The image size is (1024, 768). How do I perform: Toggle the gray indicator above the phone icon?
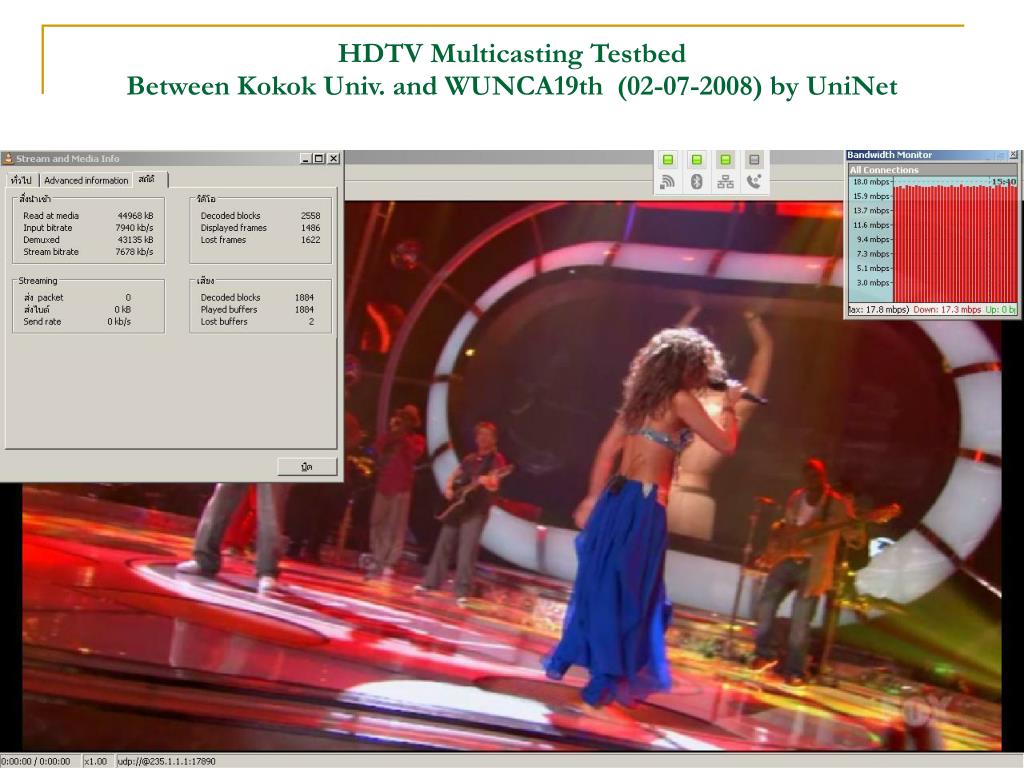[754, 159]
